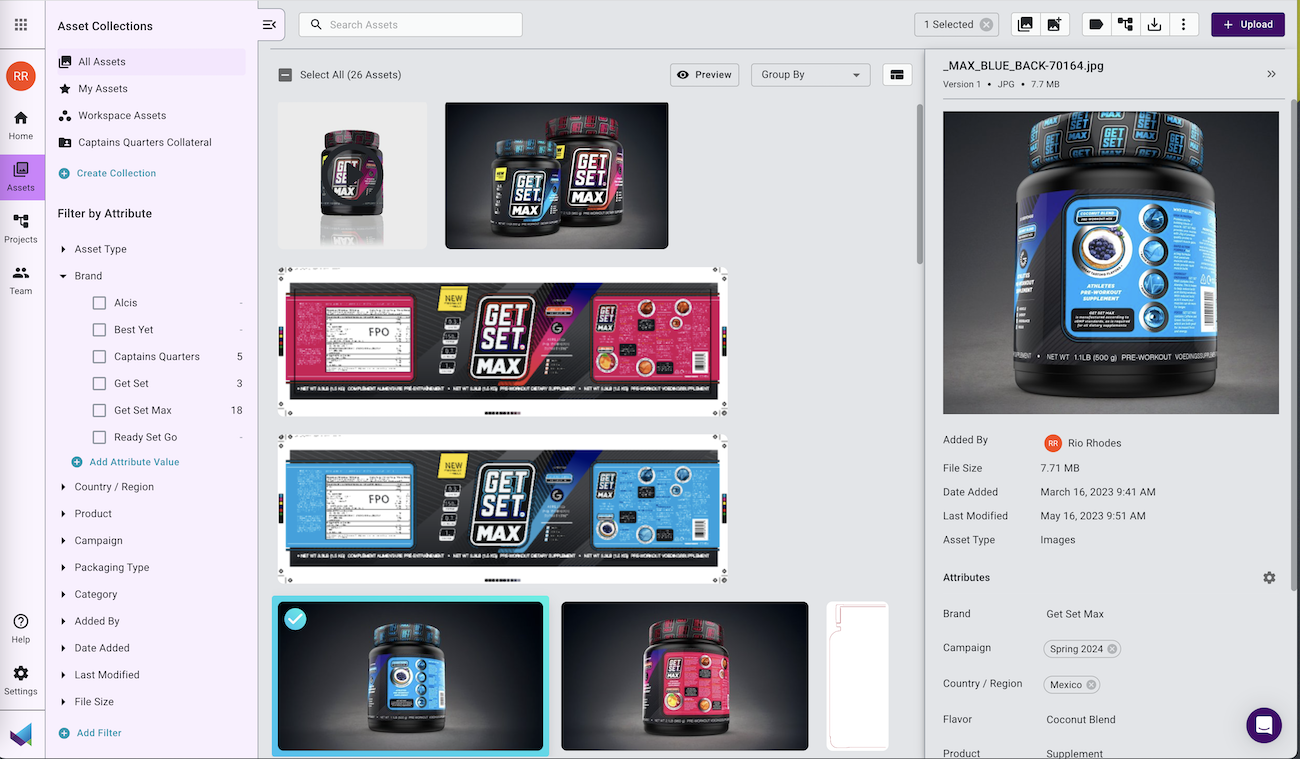Image resolution: width=1300 pixels, height=759 pixels.
Task: Click the add image plus icon
Action: 1054,25
